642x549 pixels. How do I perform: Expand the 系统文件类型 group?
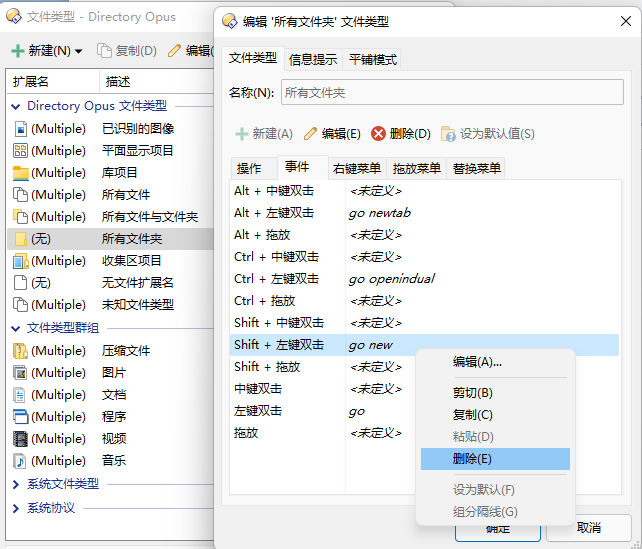click(16, 484)
